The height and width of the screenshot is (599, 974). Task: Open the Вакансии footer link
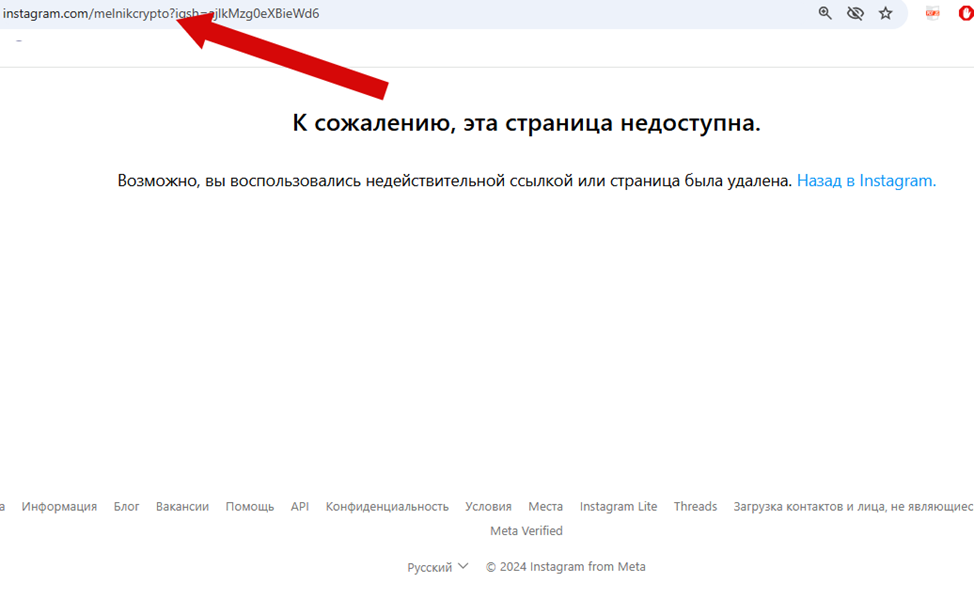[182, 506]
